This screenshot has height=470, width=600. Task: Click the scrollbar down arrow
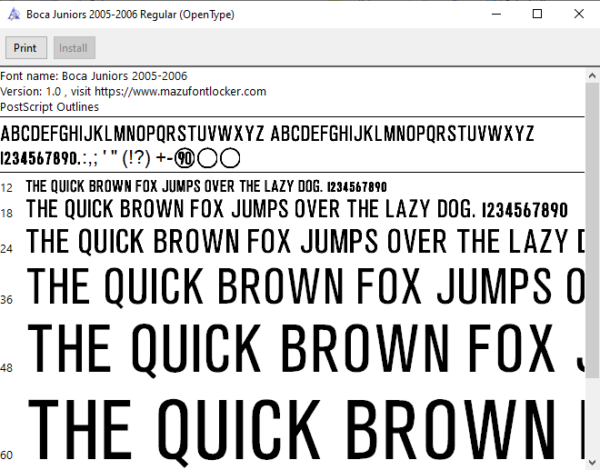(x=592, y=463)
